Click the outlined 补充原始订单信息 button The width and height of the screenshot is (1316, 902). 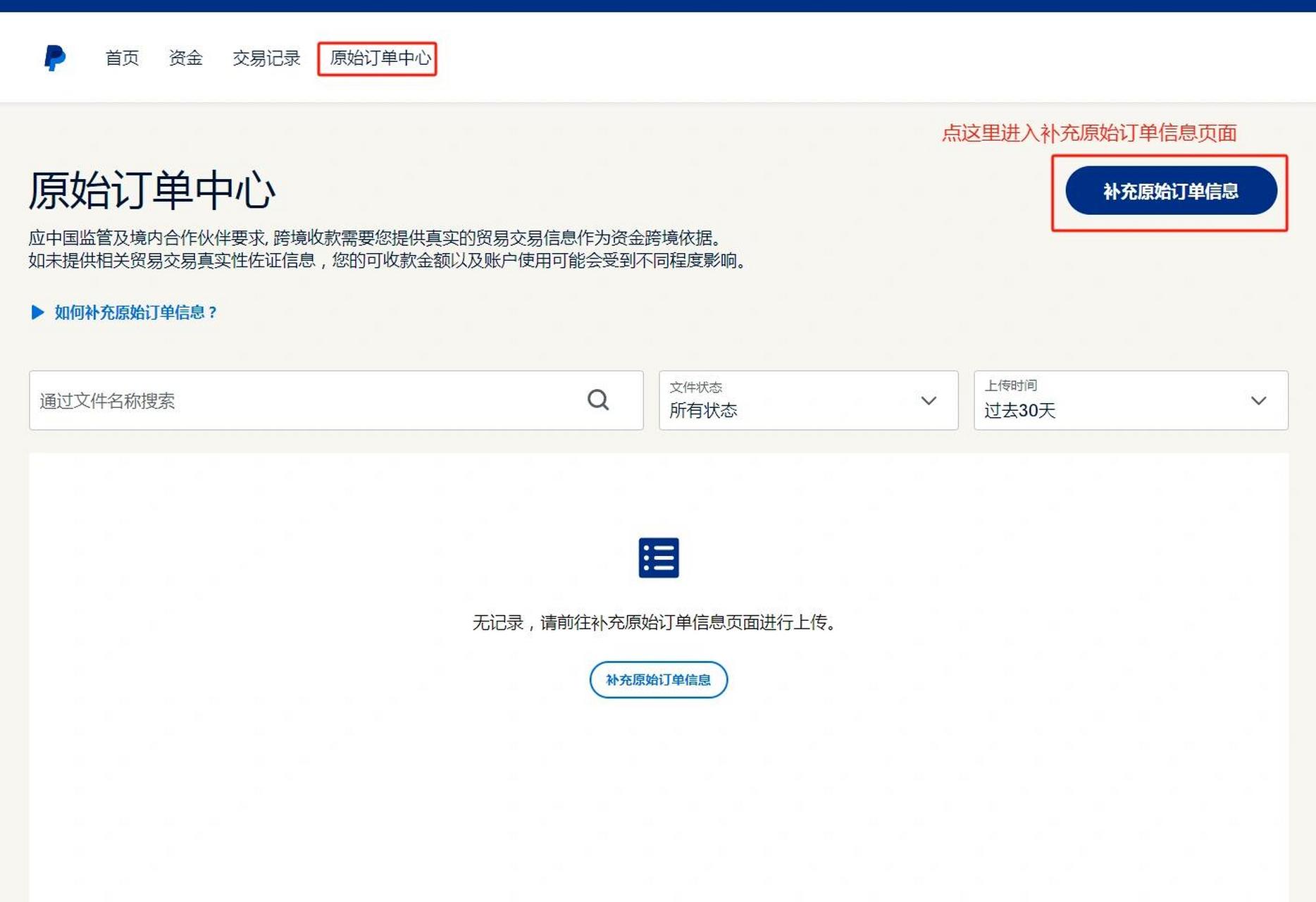click(658, 679)
